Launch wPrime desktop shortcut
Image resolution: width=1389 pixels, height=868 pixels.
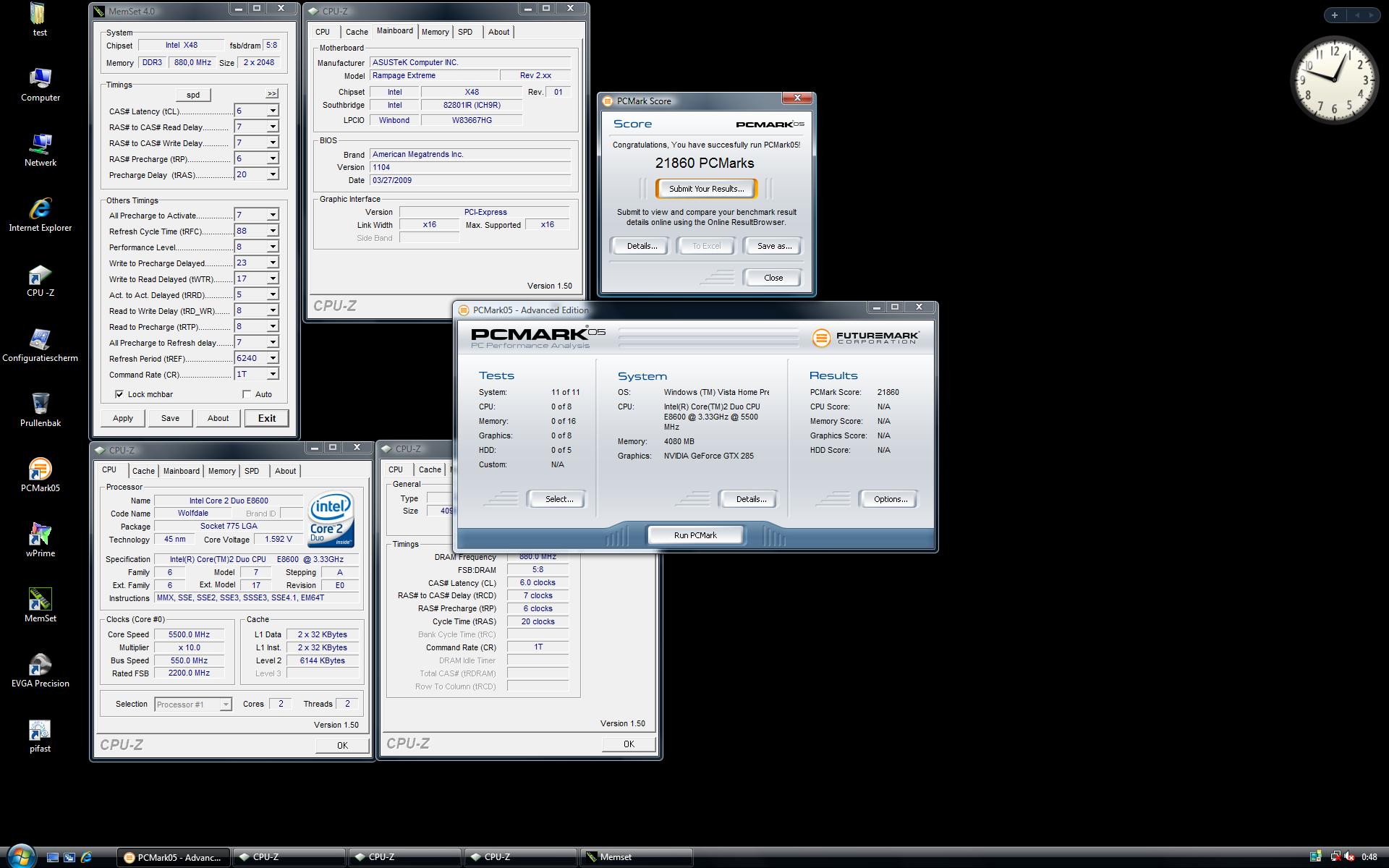tap(40, 541)
